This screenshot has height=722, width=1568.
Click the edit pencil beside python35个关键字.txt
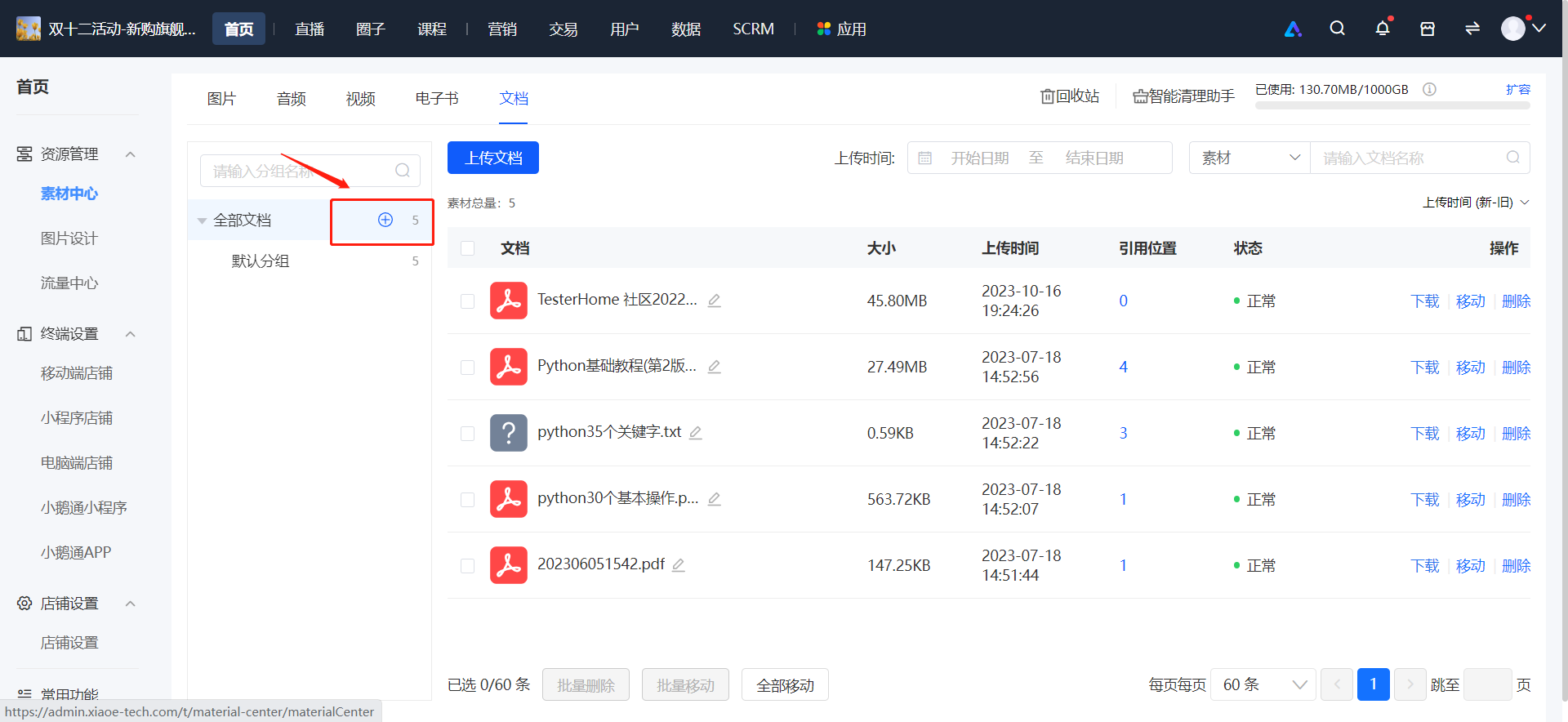[x=696, y=432]
